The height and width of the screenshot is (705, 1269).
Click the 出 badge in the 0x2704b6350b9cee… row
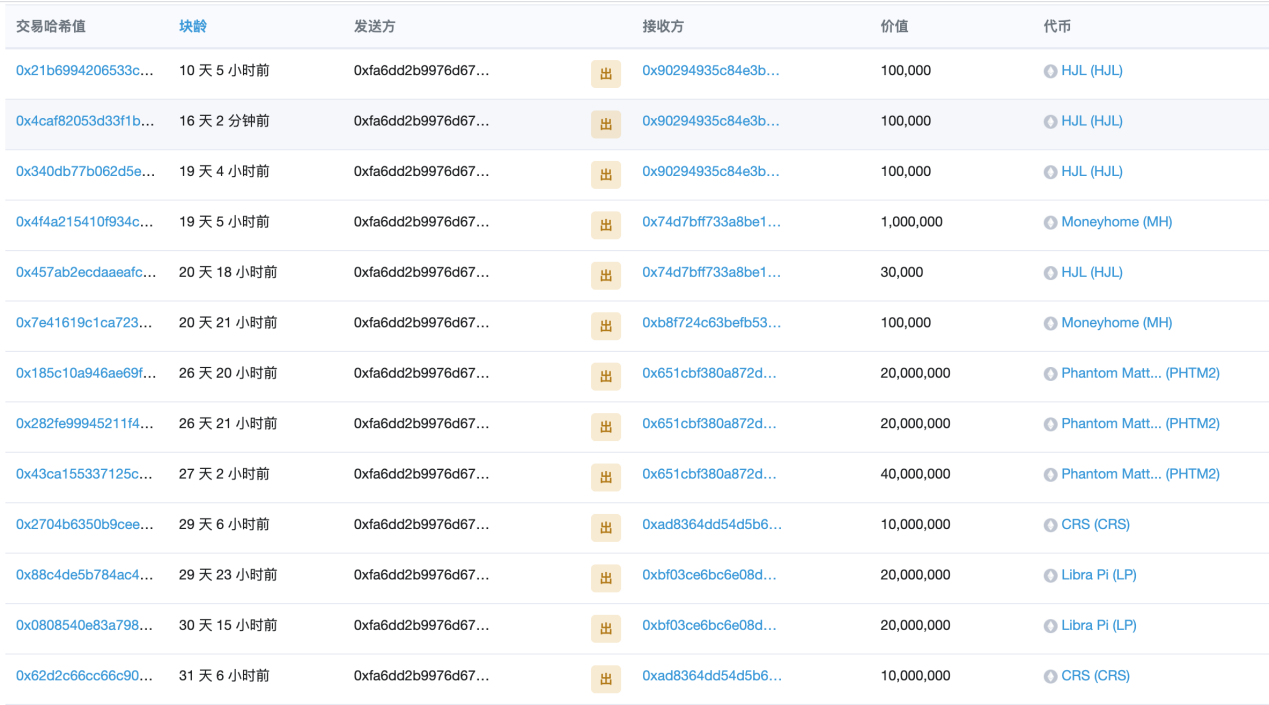pos(606,527)
